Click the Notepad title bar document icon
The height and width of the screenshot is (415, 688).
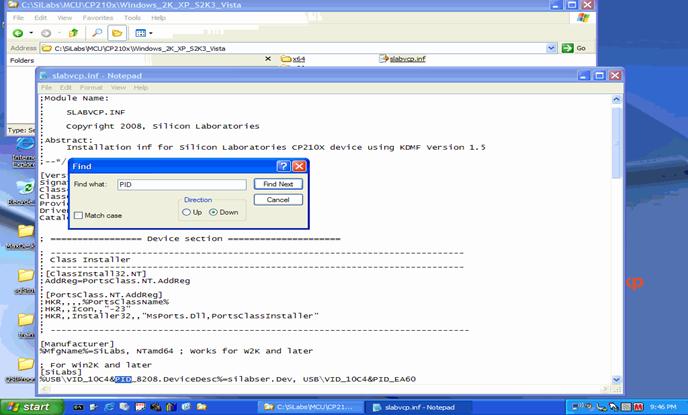[x=44, y=75]
